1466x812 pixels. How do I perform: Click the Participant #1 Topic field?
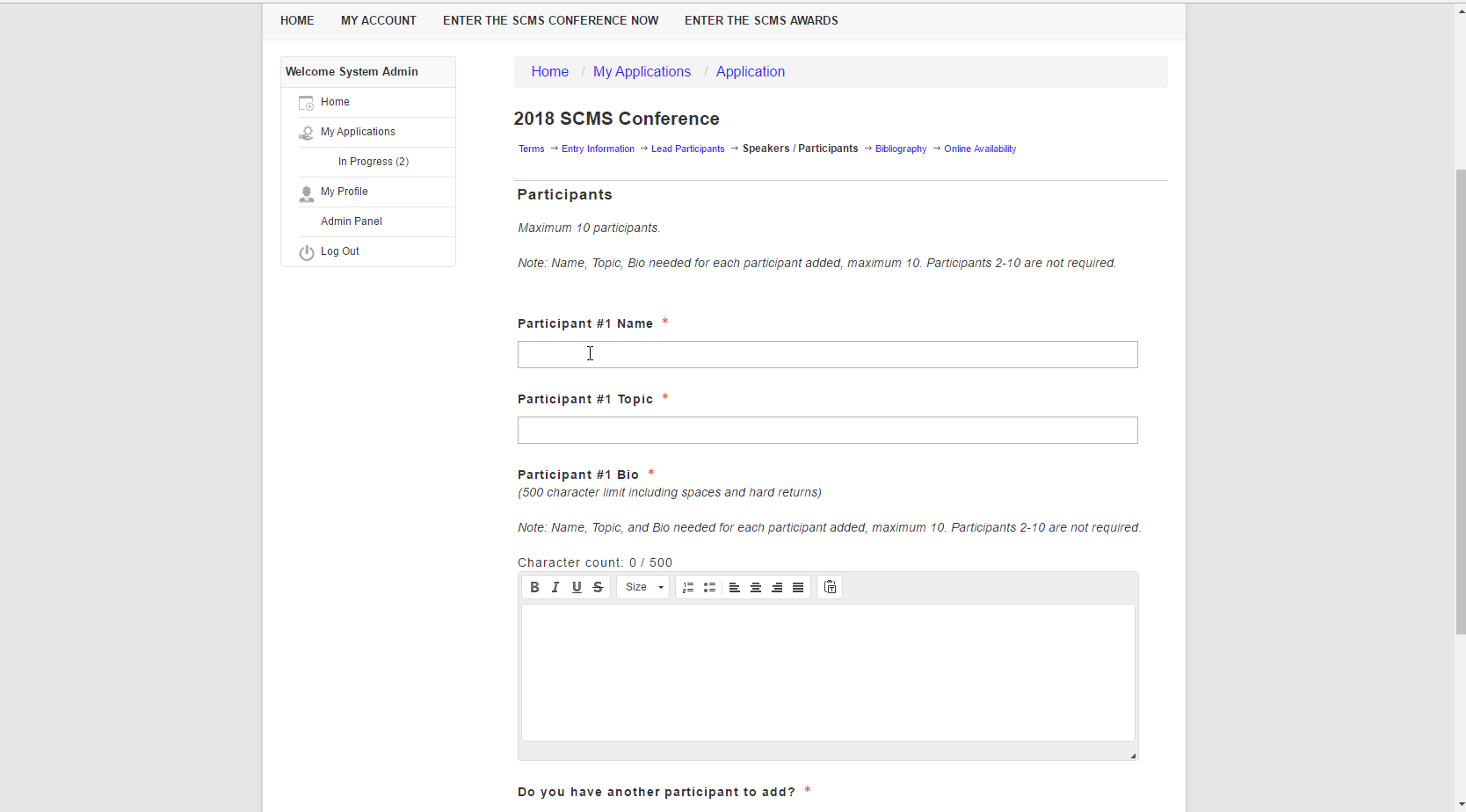coord(827,431)
